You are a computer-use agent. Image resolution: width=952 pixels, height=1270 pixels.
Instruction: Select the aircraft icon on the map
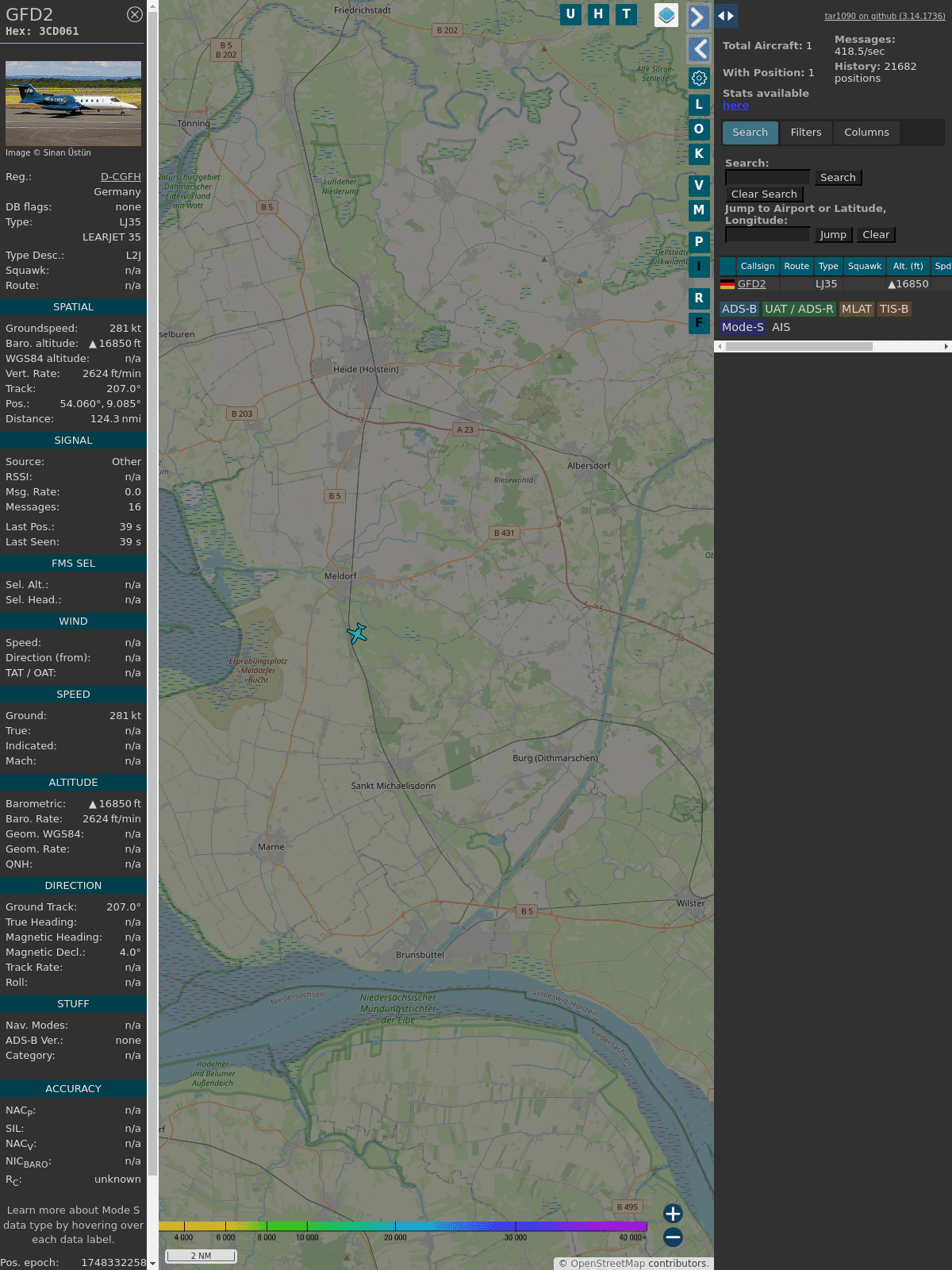tap(357, 633)
